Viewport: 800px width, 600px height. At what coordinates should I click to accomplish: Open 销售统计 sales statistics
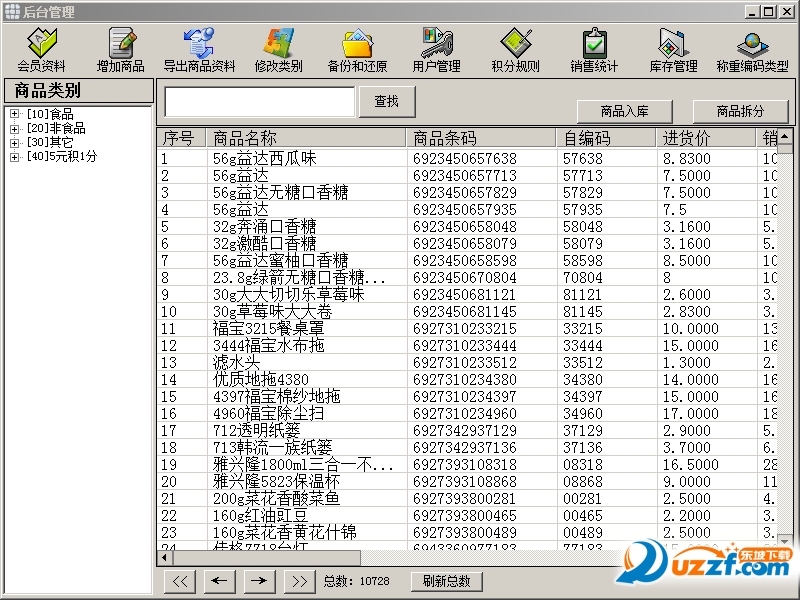tap(594, 50)
